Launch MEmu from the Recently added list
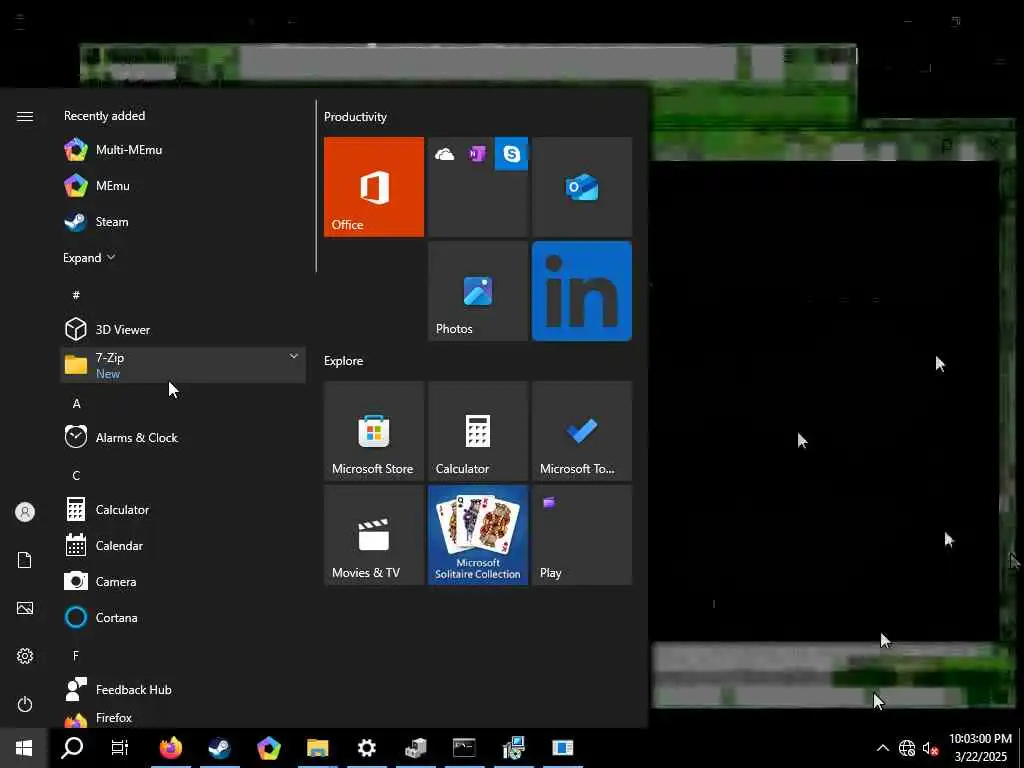Image resolution: width=1024 pixels, height=768 pixels. [183, 185]
